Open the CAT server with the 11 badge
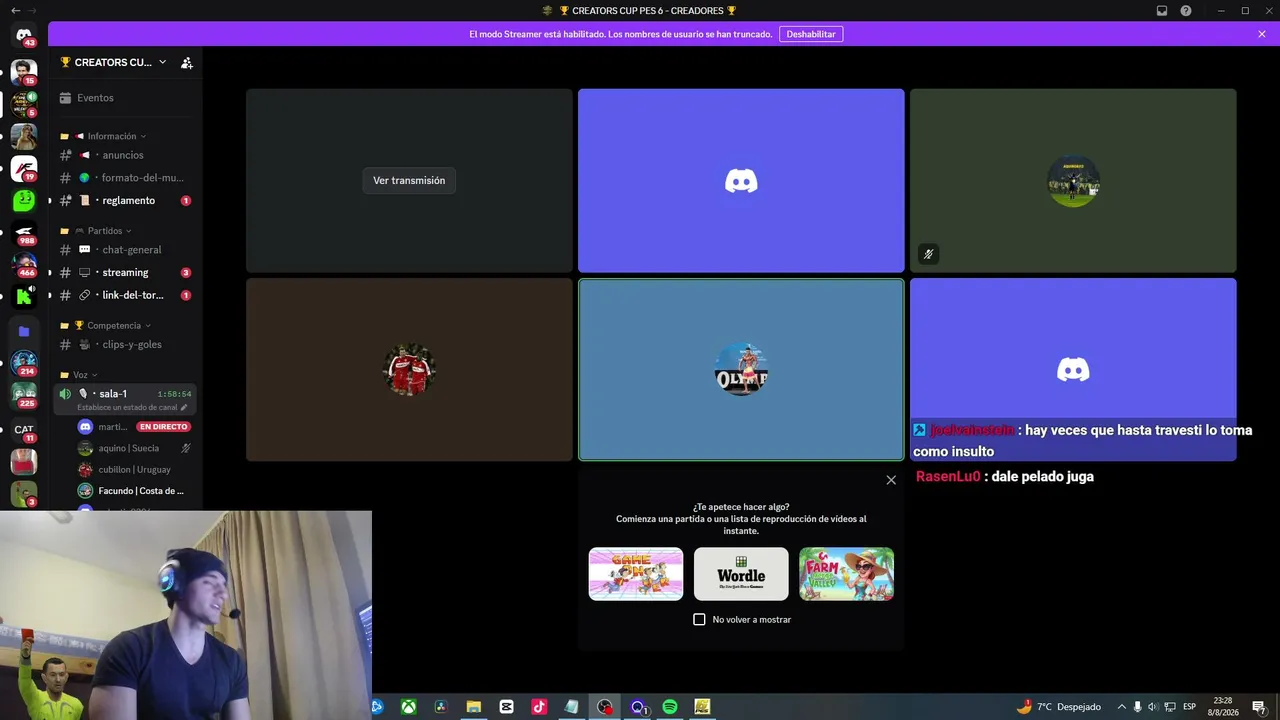Viewport: 1280px width, 720px height. 24,430
